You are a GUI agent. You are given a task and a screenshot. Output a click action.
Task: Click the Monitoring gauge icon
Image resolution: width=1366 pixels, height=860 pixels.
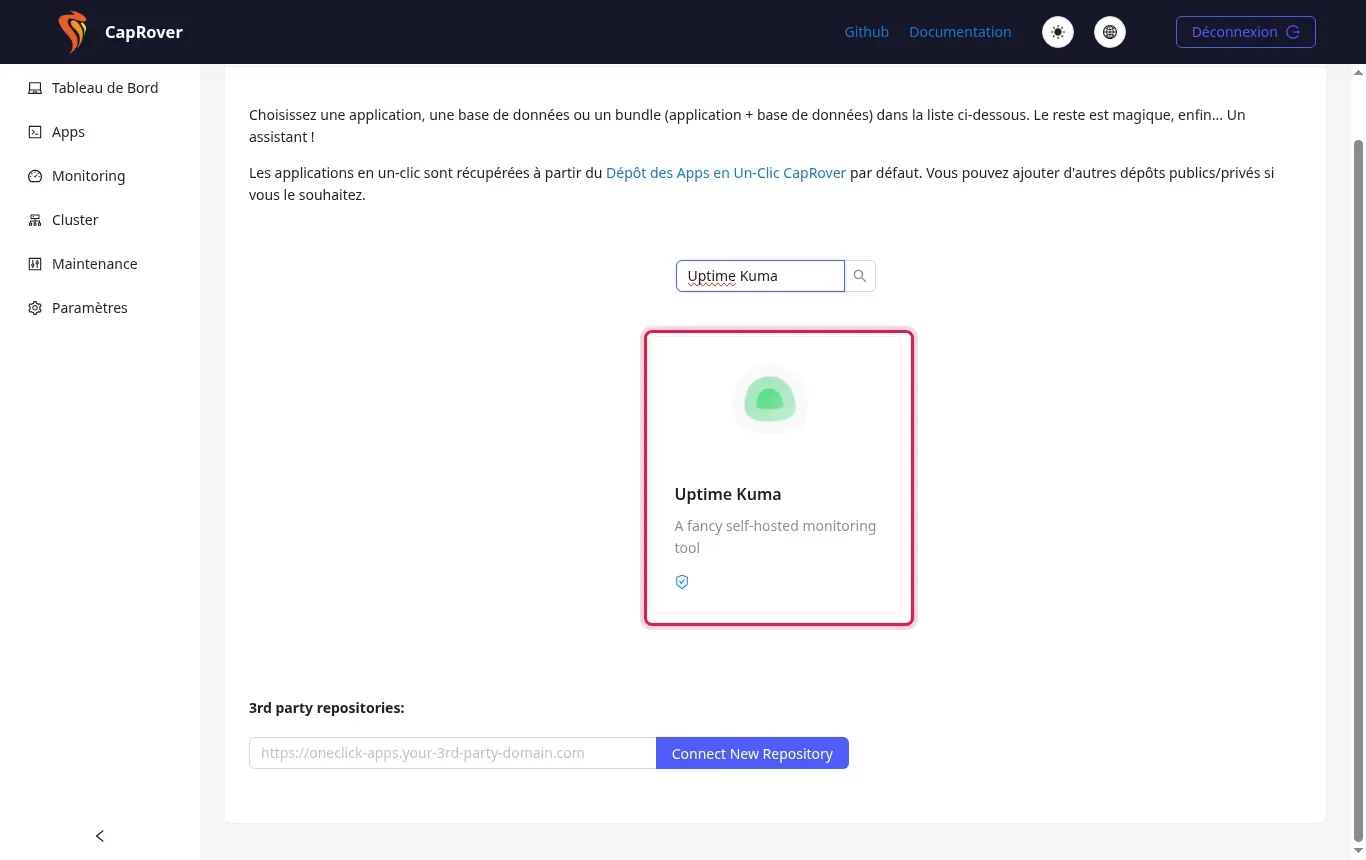pos(35,176)
